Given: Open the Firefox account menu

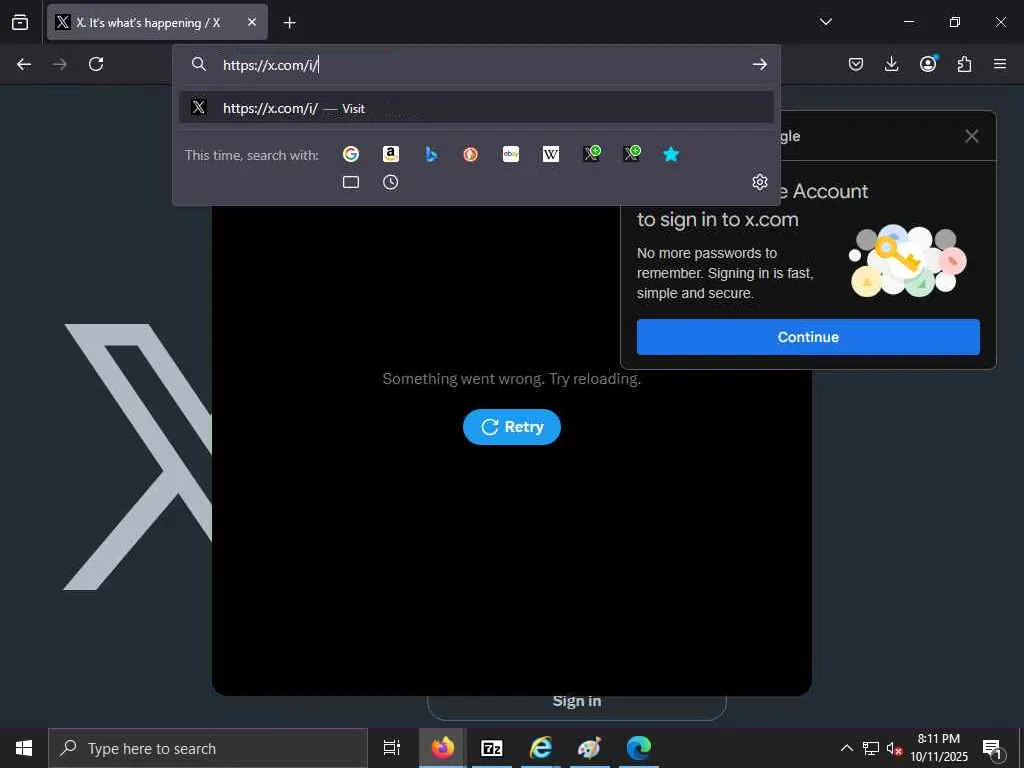Looking at the screenshot, I should coord(928,63).
